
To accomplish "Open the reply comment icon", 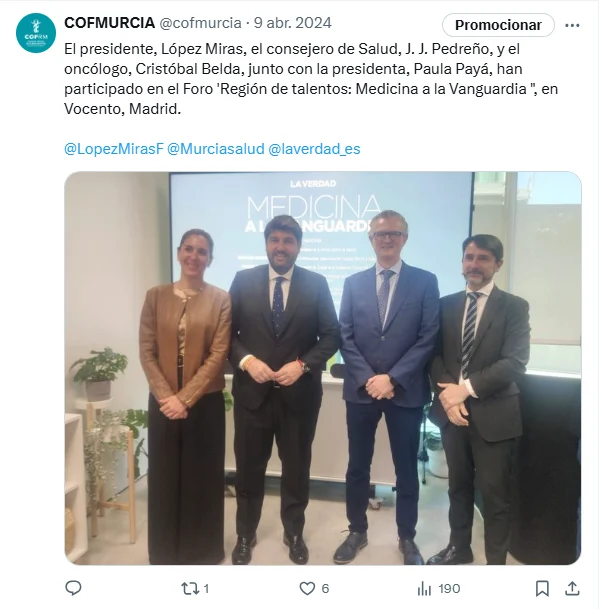I will click(x=73, y=588).
